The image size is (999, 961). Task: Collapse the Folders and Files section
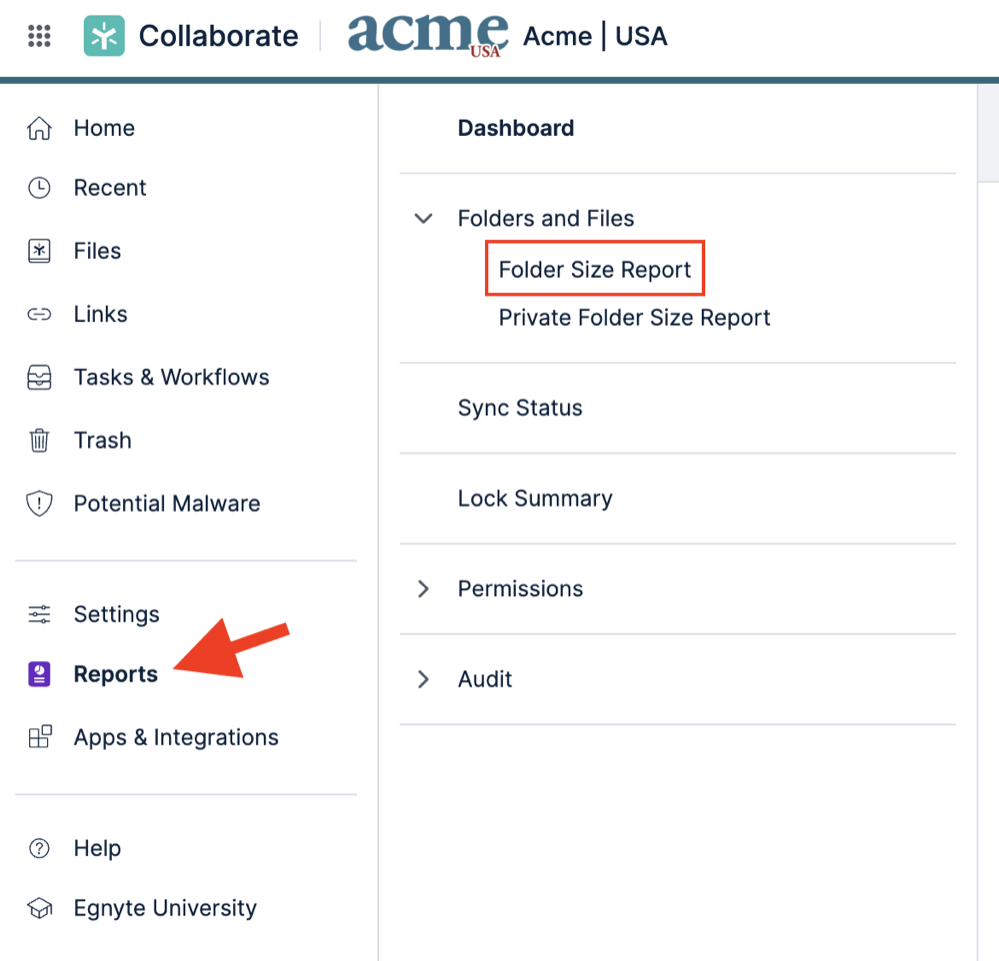tap(424, 218)
